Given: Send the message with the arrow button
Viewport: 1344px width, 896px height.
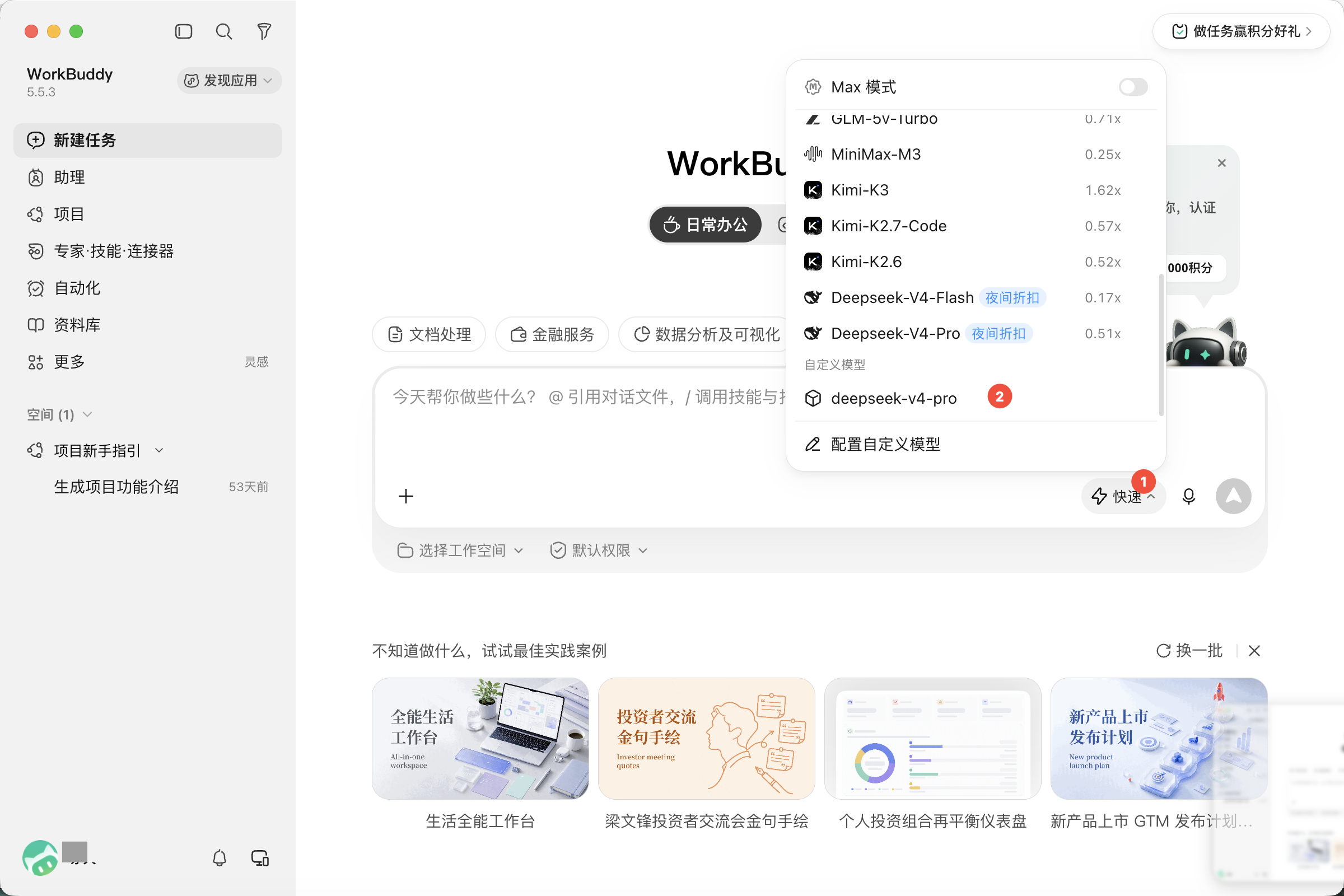Looking at the screenshot, I should tap(1233, 496).
